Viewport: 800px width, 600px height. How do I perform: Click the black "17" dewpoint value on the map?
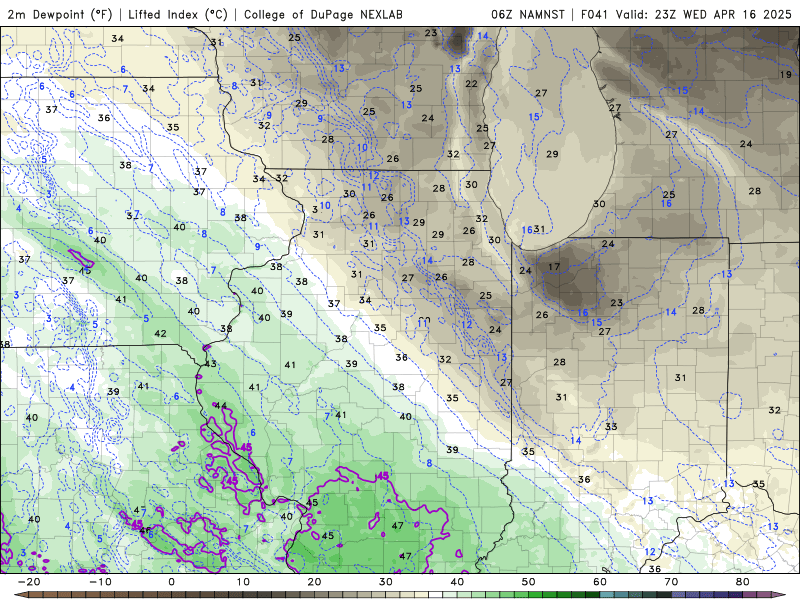click(554, 266)
